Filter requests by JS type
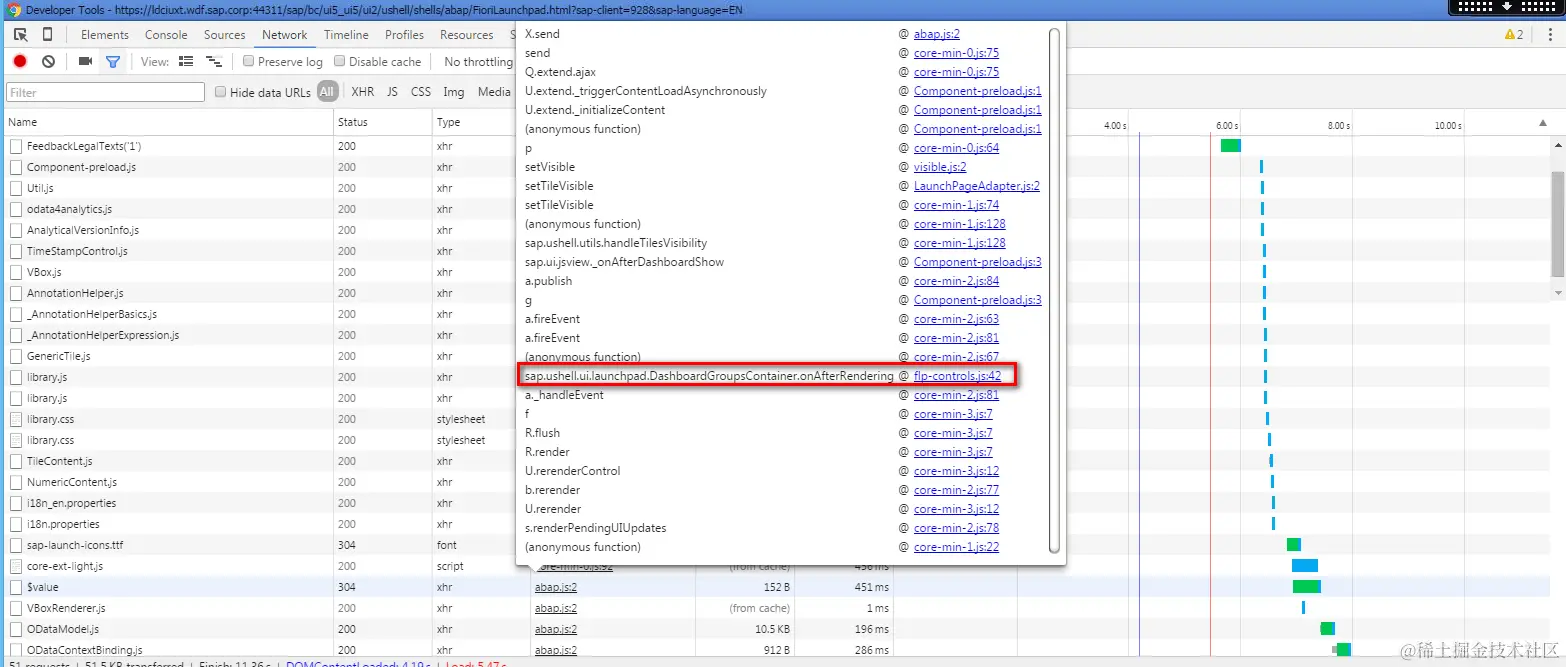The width and height of the screenshot is (1566, 667). (393, 92)
